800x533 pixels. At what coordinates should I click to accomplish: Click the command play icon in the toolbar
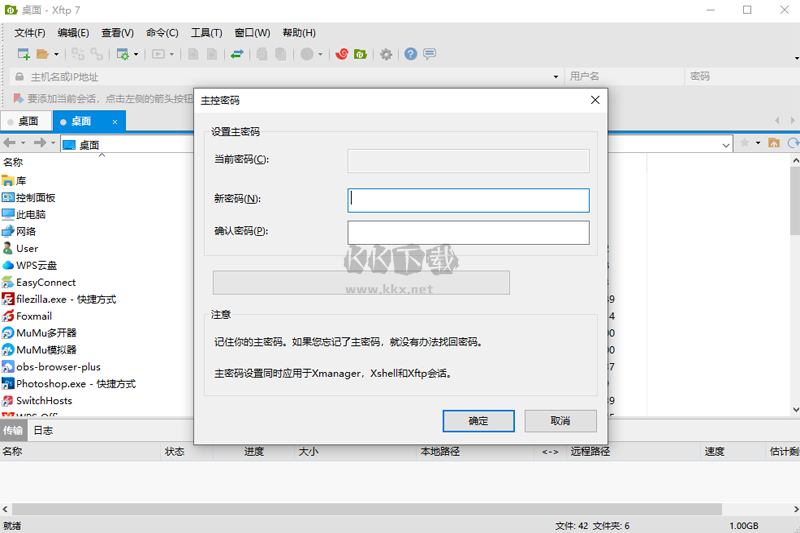(x=158, y=54)
